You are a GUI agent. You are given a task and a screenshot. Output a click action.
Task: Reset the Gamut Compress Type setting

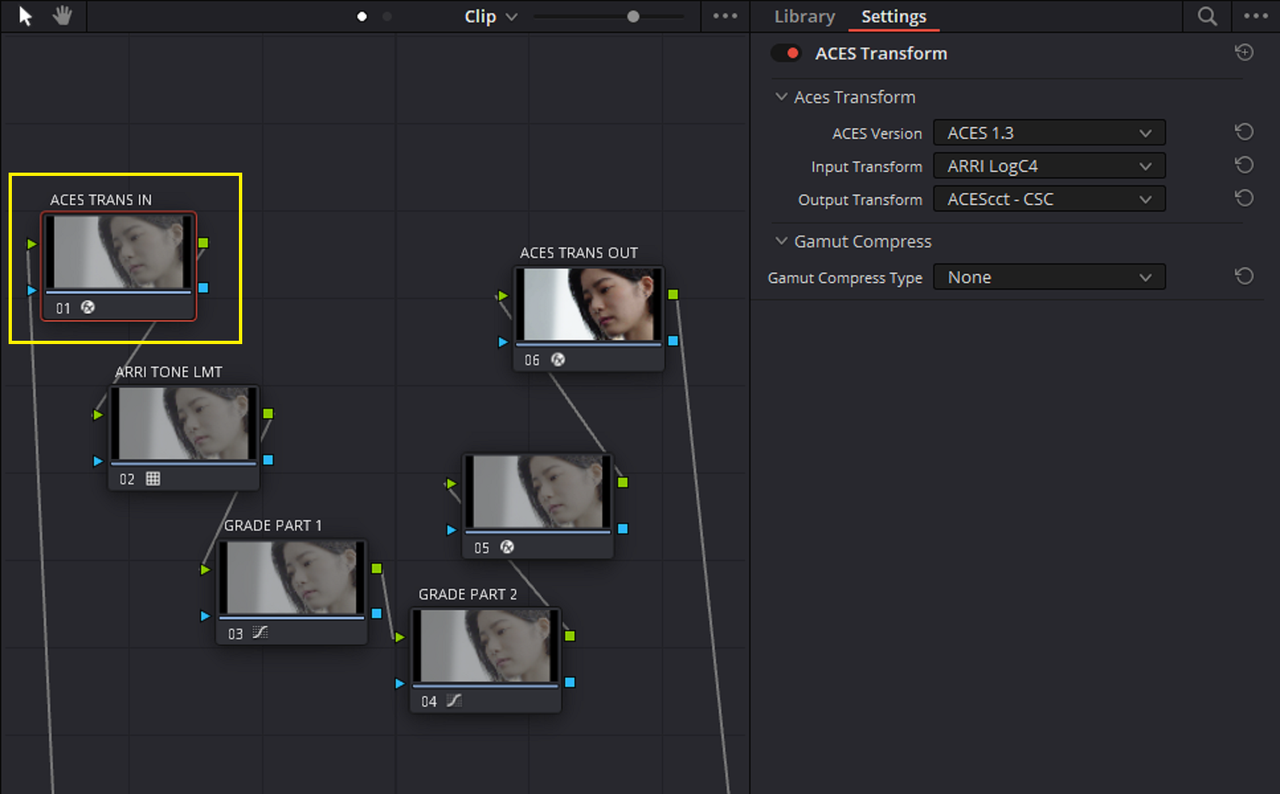[x=1244, y=277]
